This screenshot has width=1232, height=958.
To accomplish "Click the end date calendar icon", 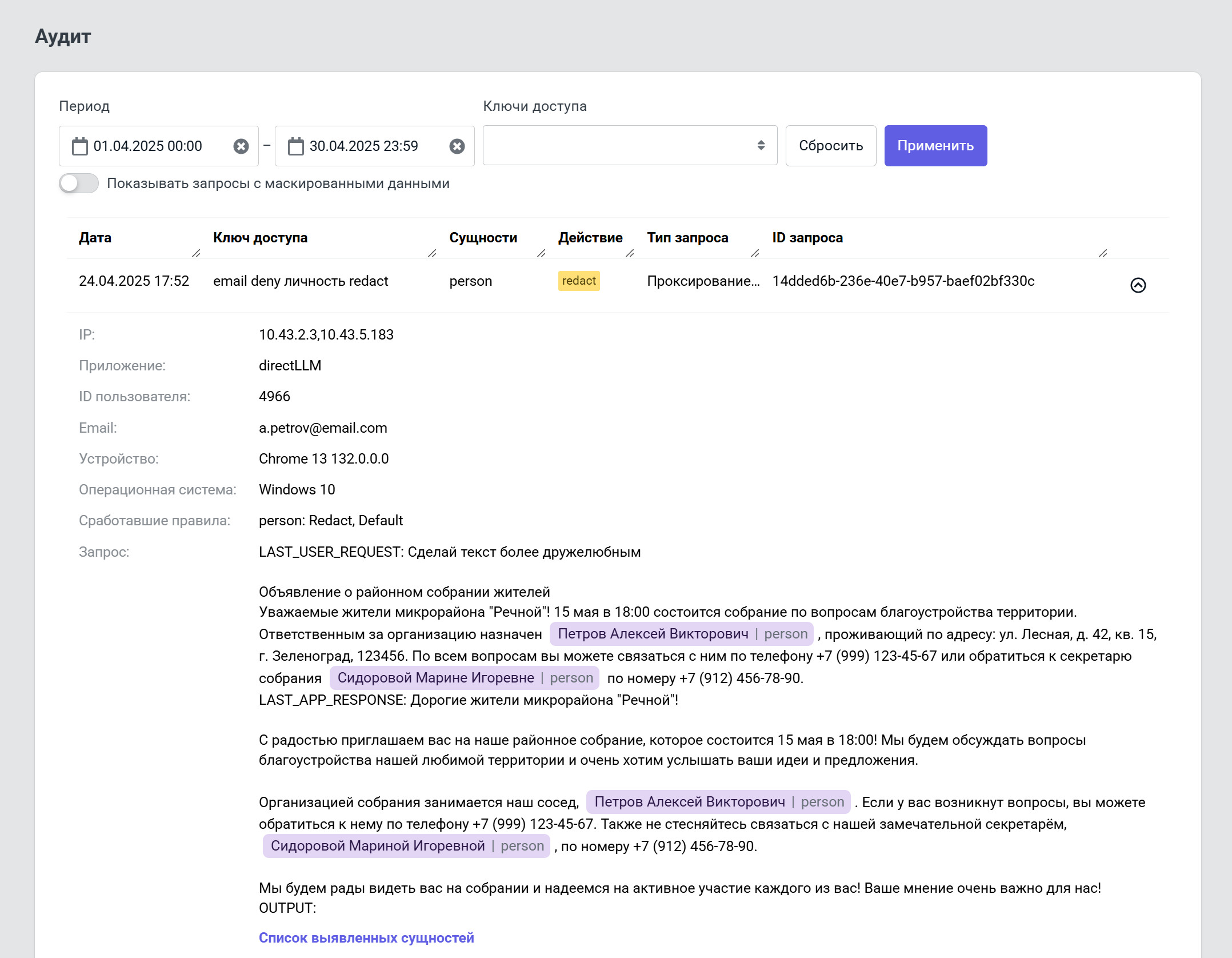I will tap(296, 146).
